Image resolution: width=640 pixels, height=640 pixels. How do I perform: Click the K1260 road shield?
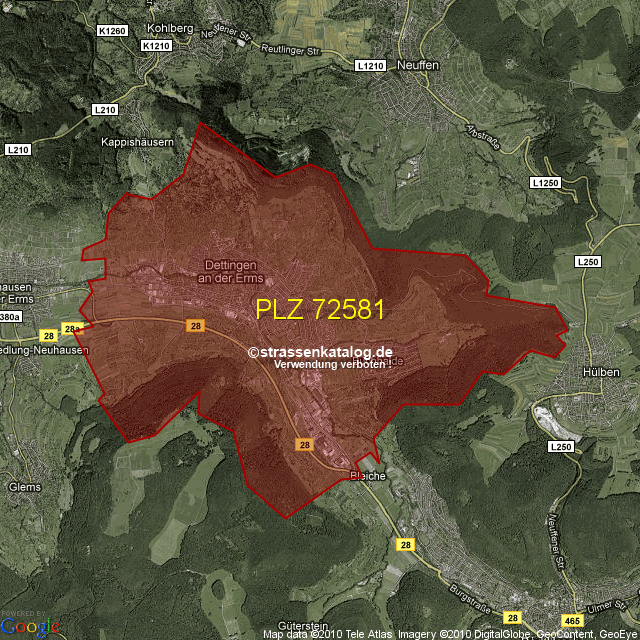click(x=113, y=31)
